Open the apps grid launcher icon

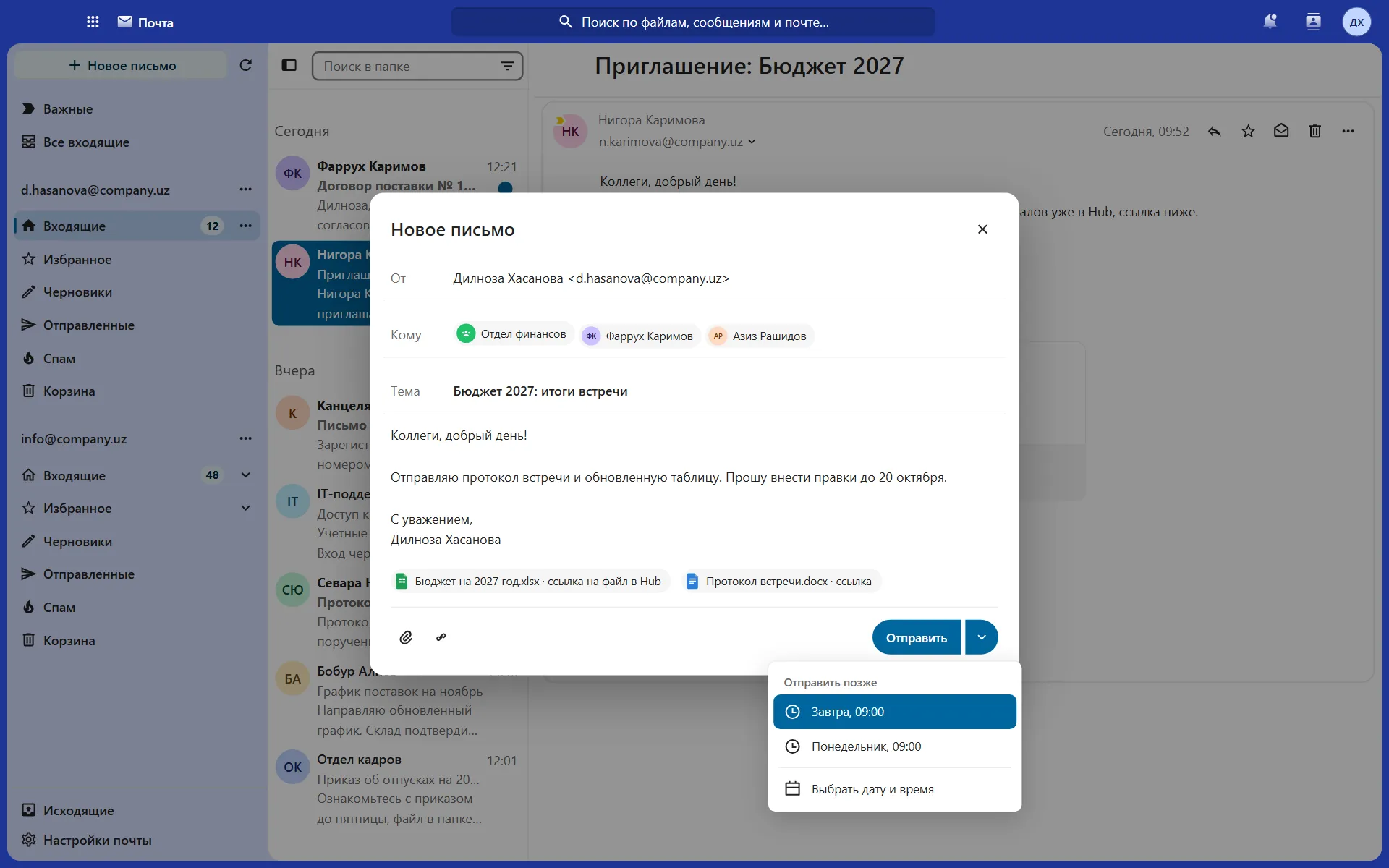click(x=93, y=22)
